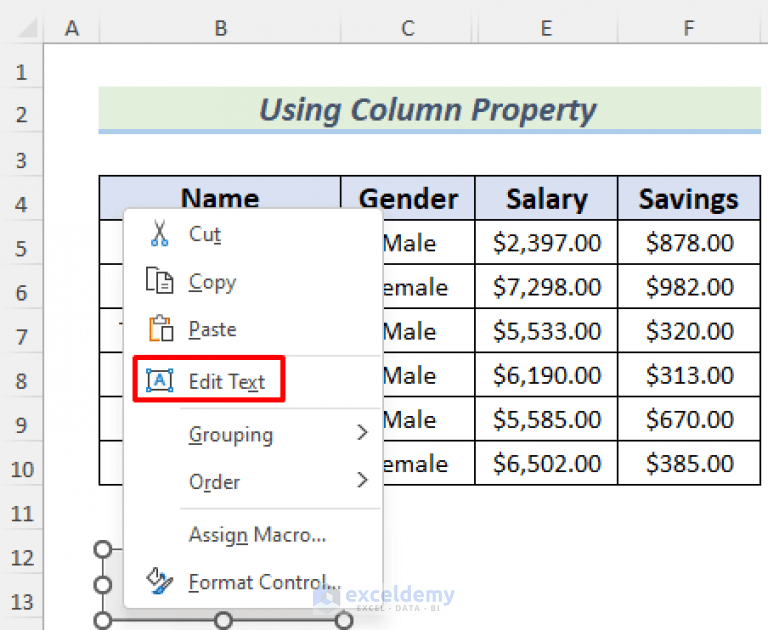The image size is (768, 630).
Task: Choose Cut from the context menu
Action: click(x=252, y=234)
